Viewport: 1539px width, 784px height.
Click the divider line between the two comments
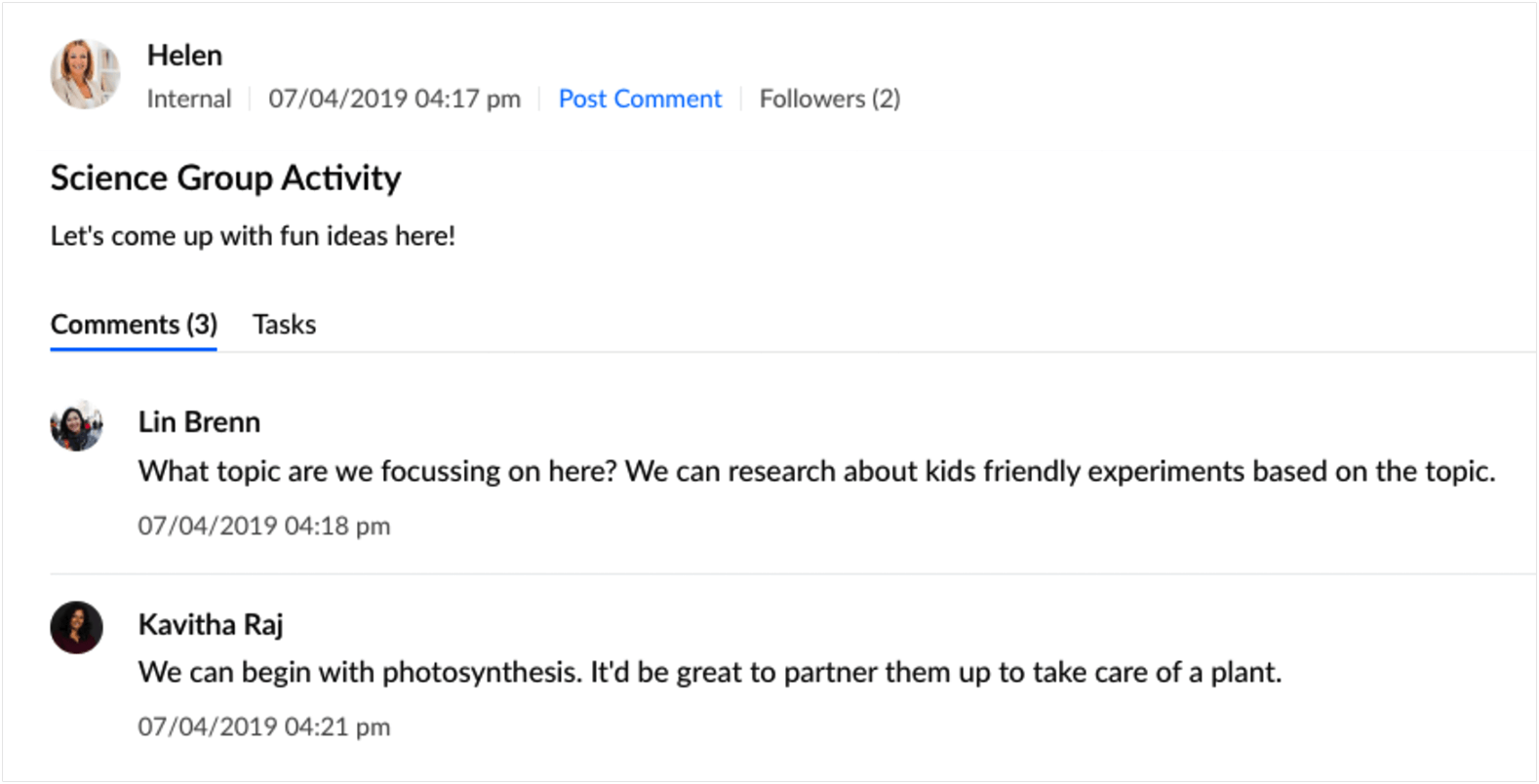[x=780, y=573]
